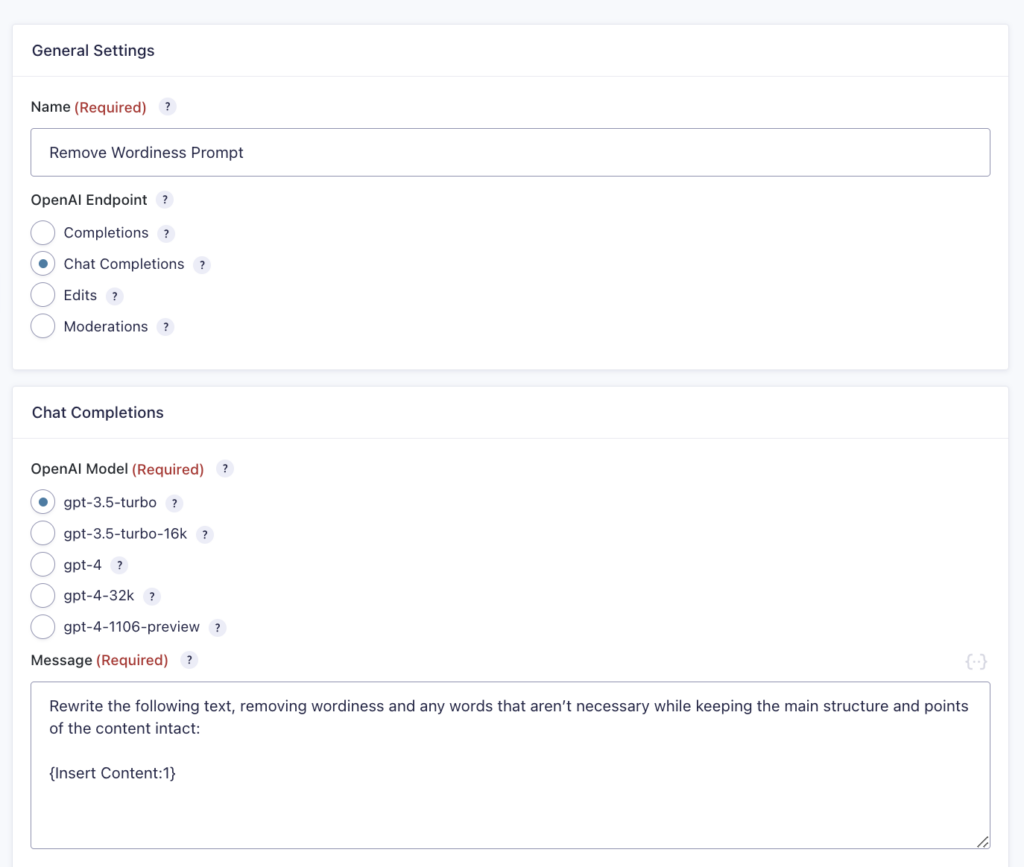This screenshot has width=1024, height=867.
Task: Click the help icon beside the Edits option
Action: (114, 296)
